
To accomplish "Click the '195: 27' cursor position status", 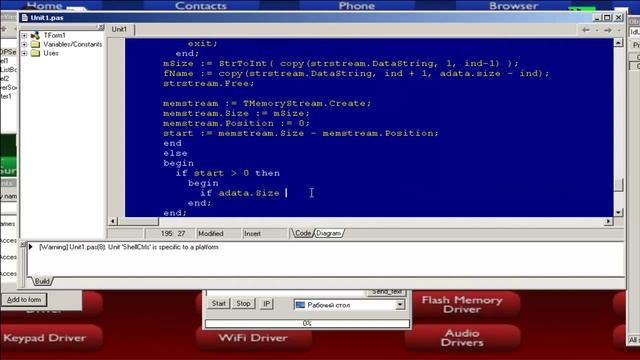I will 173,233.
